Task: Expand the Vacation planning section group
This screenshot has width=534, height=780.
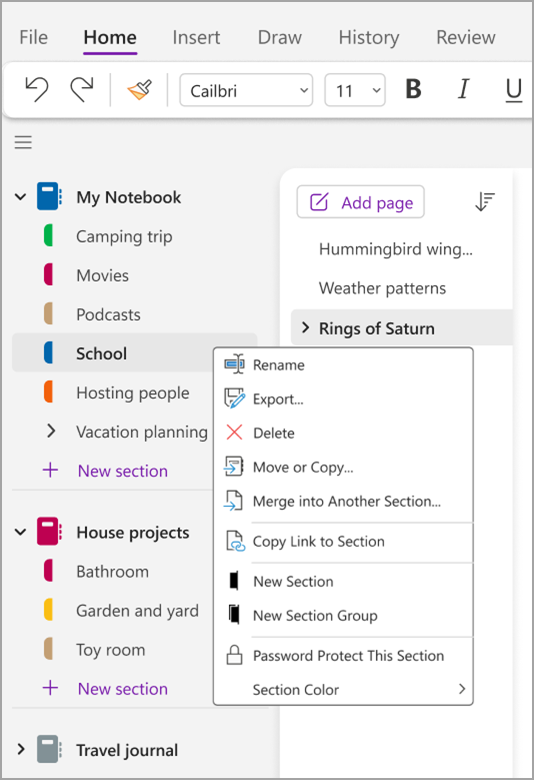Action: (x=51, y=431)
